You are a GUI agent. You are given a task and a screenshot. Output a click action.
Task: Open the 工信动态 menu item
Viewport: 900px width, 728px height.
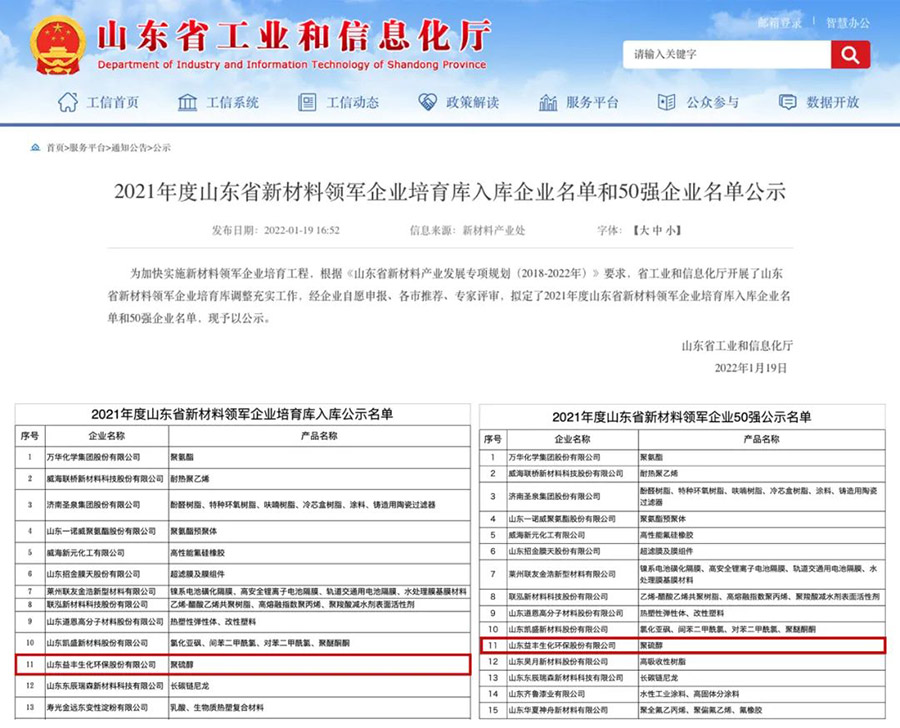pyautogui.click(x=352, y=102)
